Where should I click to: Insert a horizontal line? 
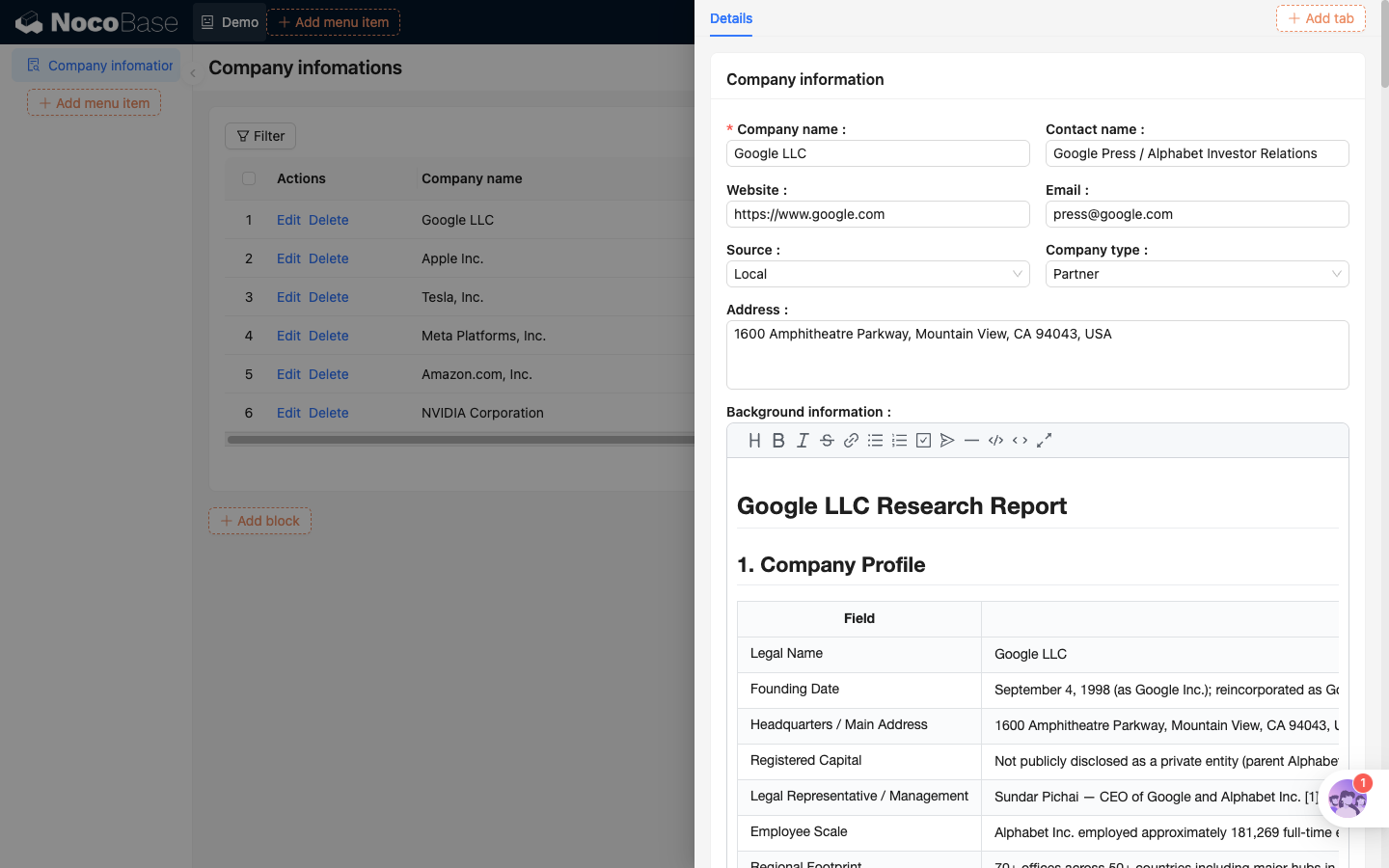pos(971,441)
